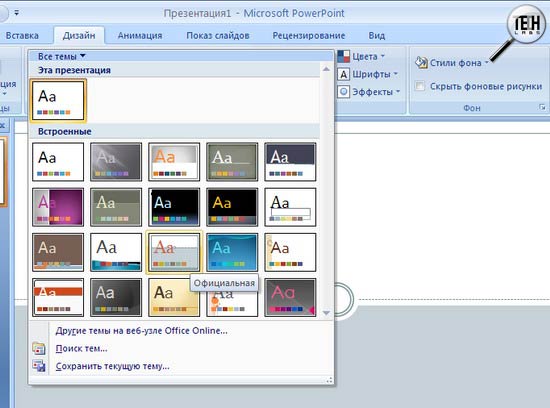Switch to the Рецензирование tab
Screen dimensions: 550x408
click(x=309, y=35)
